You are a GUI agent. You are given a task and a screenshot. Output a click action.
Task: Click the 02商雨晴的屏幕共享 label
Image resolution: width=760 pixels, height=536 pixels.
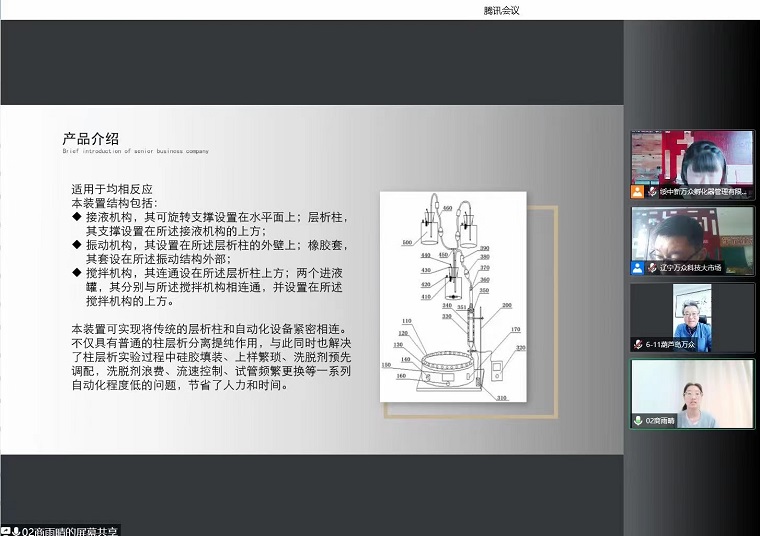pyautogui.click(x=69, y=531)
